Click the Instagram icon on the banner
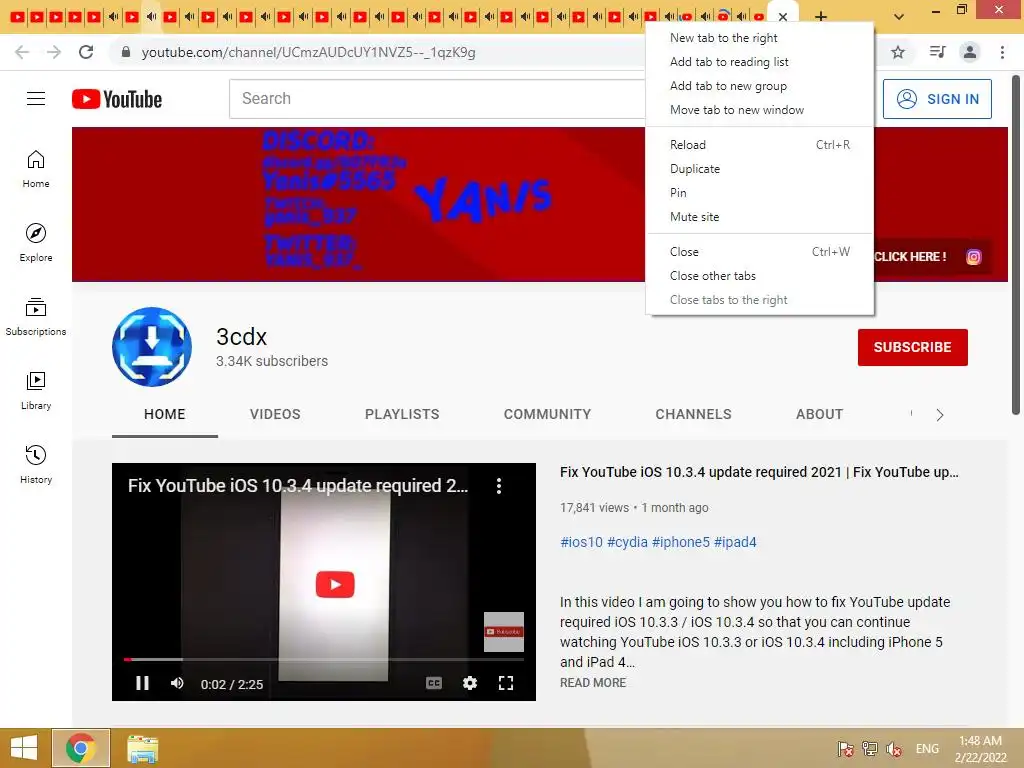 [x=974, y=257]
